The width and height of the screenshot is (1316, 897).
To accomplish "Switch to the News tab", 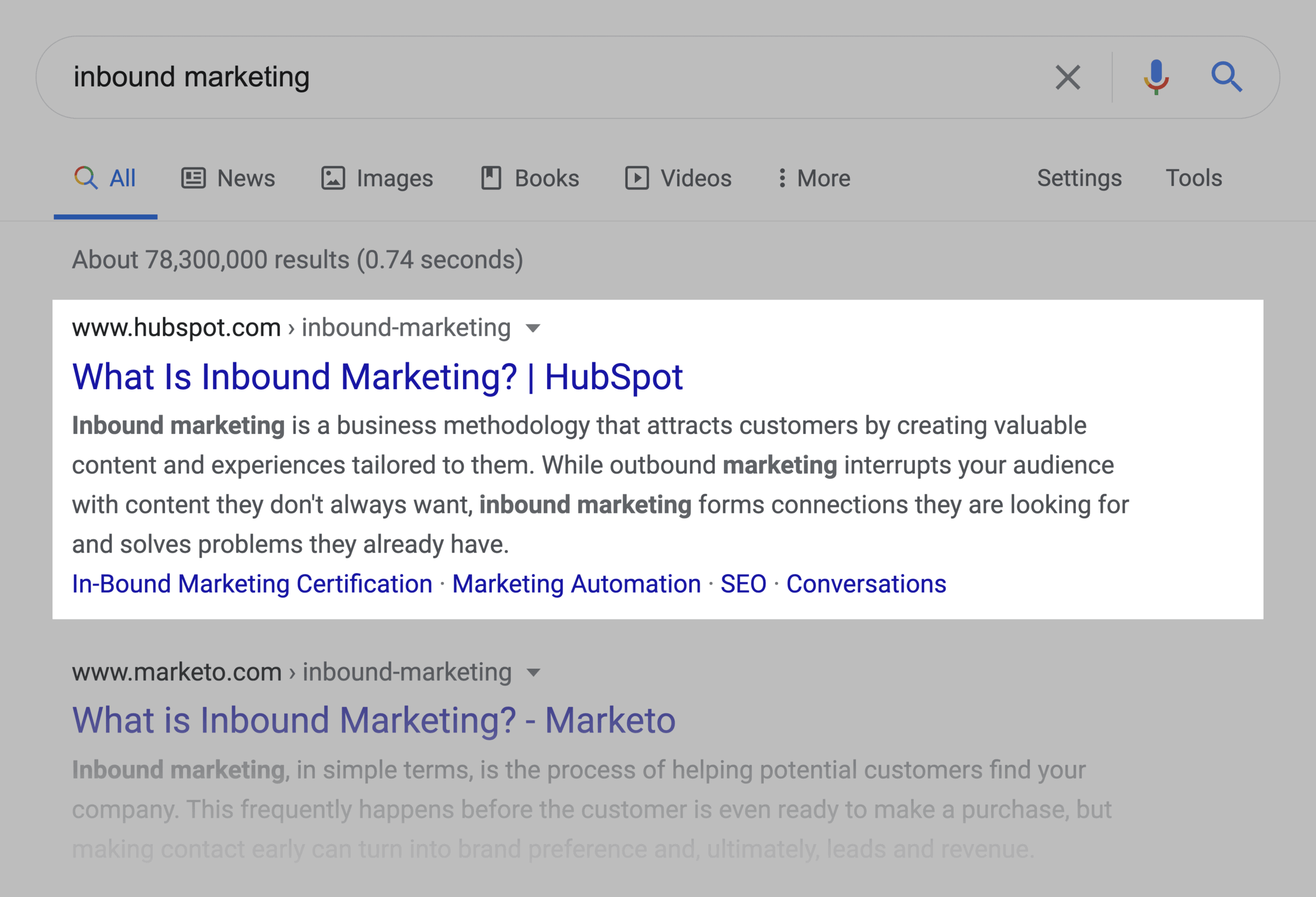I will click(x=228, y=178).
